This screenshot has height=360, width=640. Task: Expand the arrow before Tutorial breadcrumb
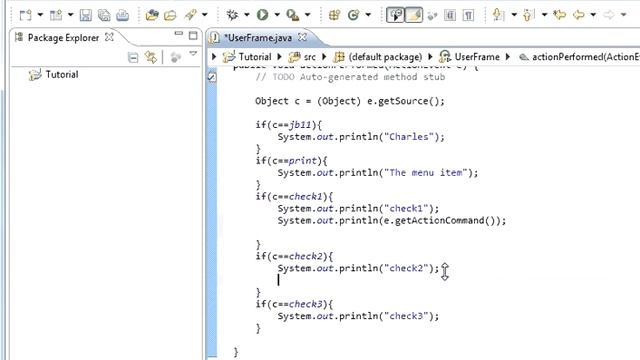pyautogui.click(x=214, y=57)
